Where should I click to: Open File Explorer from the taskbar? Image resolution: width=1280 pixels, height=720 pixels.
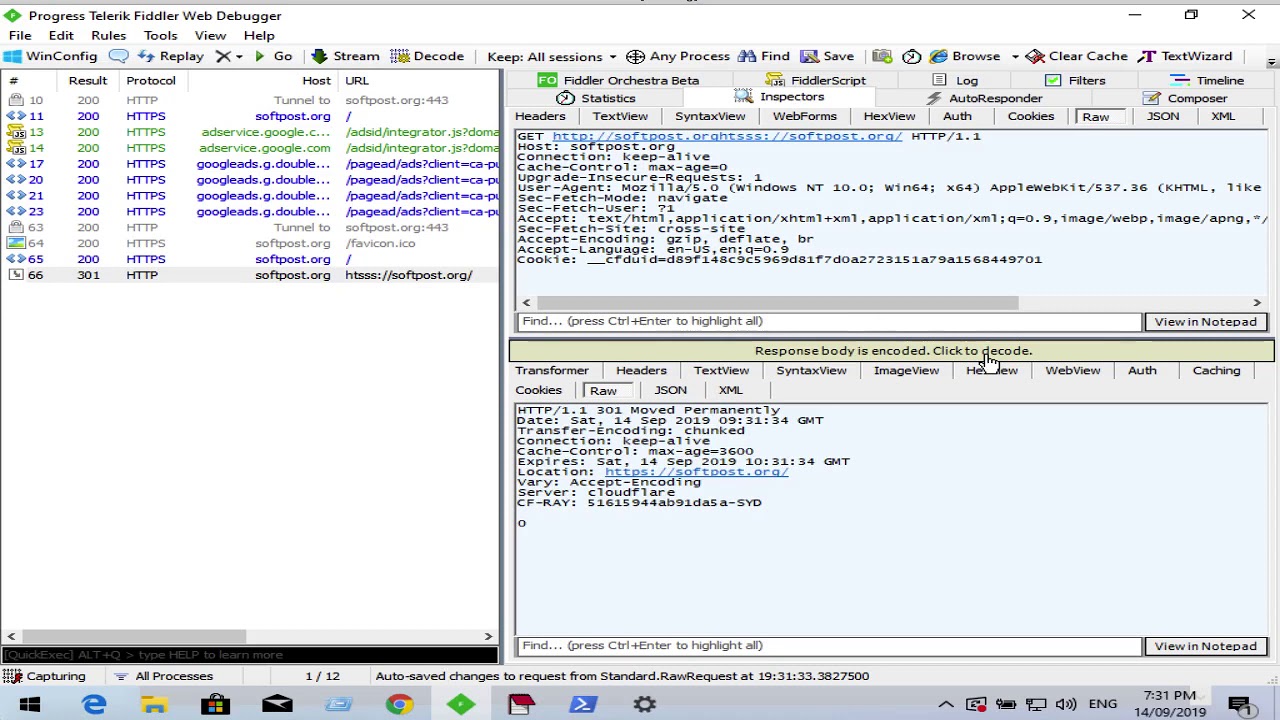pos(154,705)
